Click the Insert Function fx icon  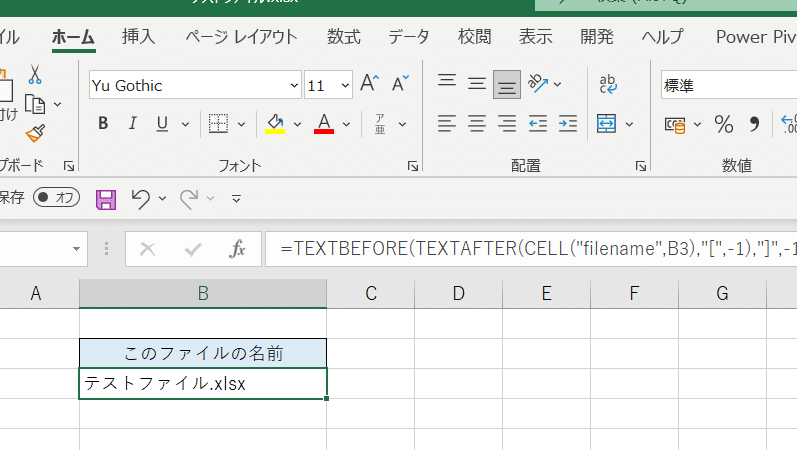[238, 249]
